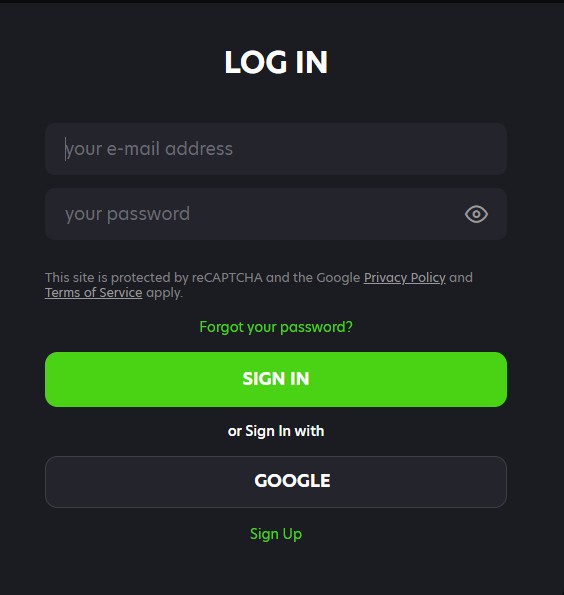The height and width of the screenshot is (595, 564).
Task: Open the Terms of Service link
Action: tap(94, 293)
